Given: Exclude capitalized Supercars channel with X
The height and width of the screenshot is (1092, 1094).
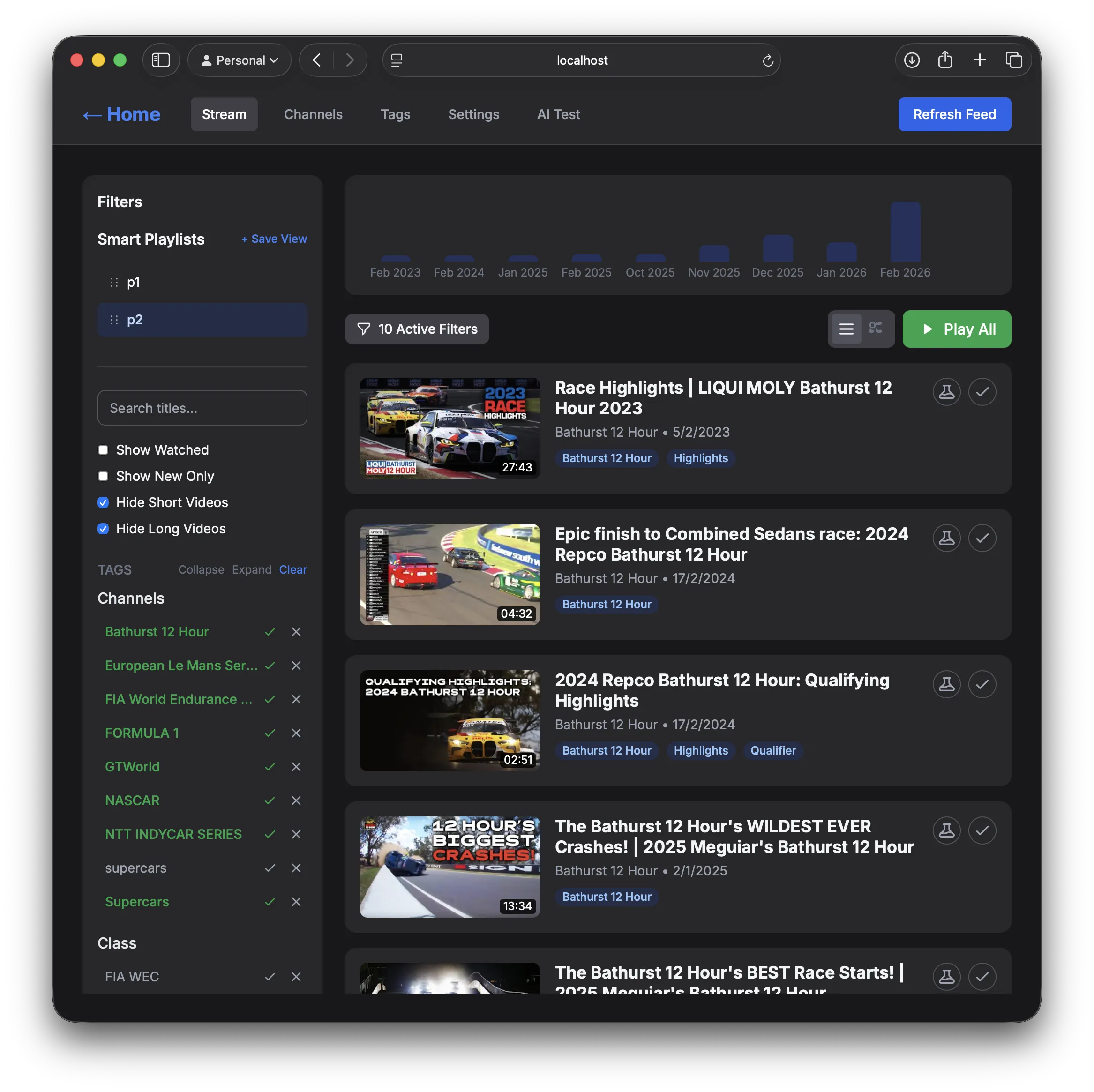Looking at the screenshot, I should click(x=296, y=901).
